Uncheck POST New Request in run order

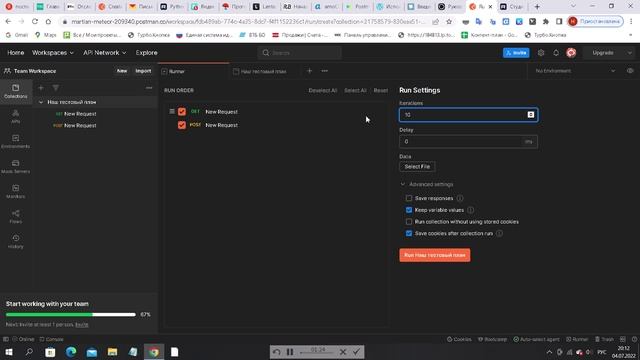pyautogui.click(x=182, y=125)
